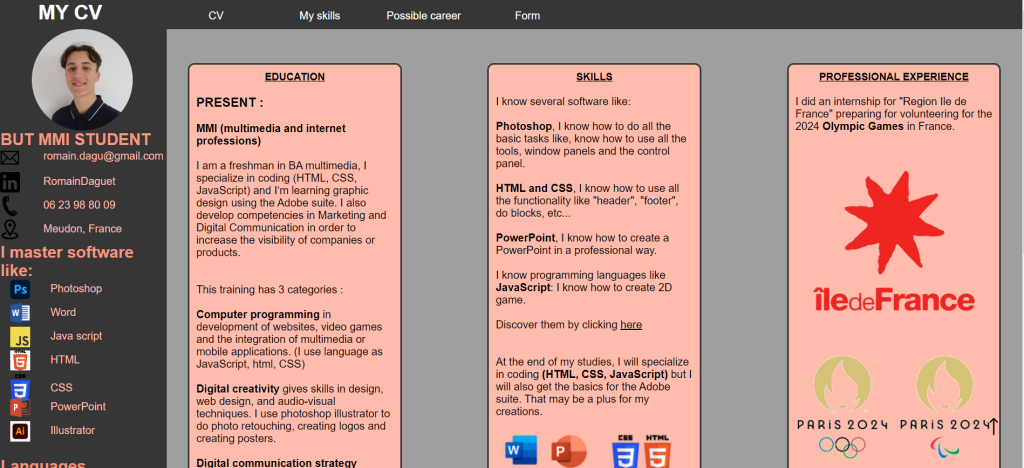The image size is (1024, 468).
Task: Click the HTML5 icon in sidebar
Action: (20, 360)
